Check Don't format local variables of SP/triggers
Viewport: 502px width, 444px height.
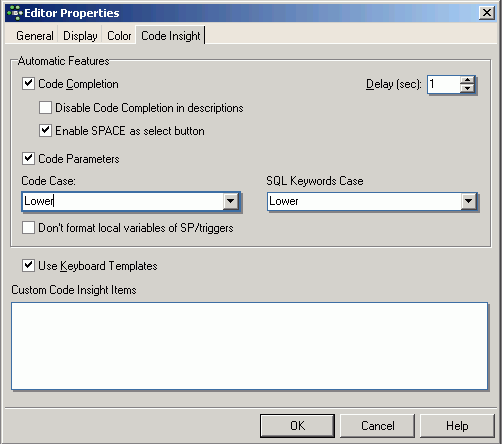[28, 228]
